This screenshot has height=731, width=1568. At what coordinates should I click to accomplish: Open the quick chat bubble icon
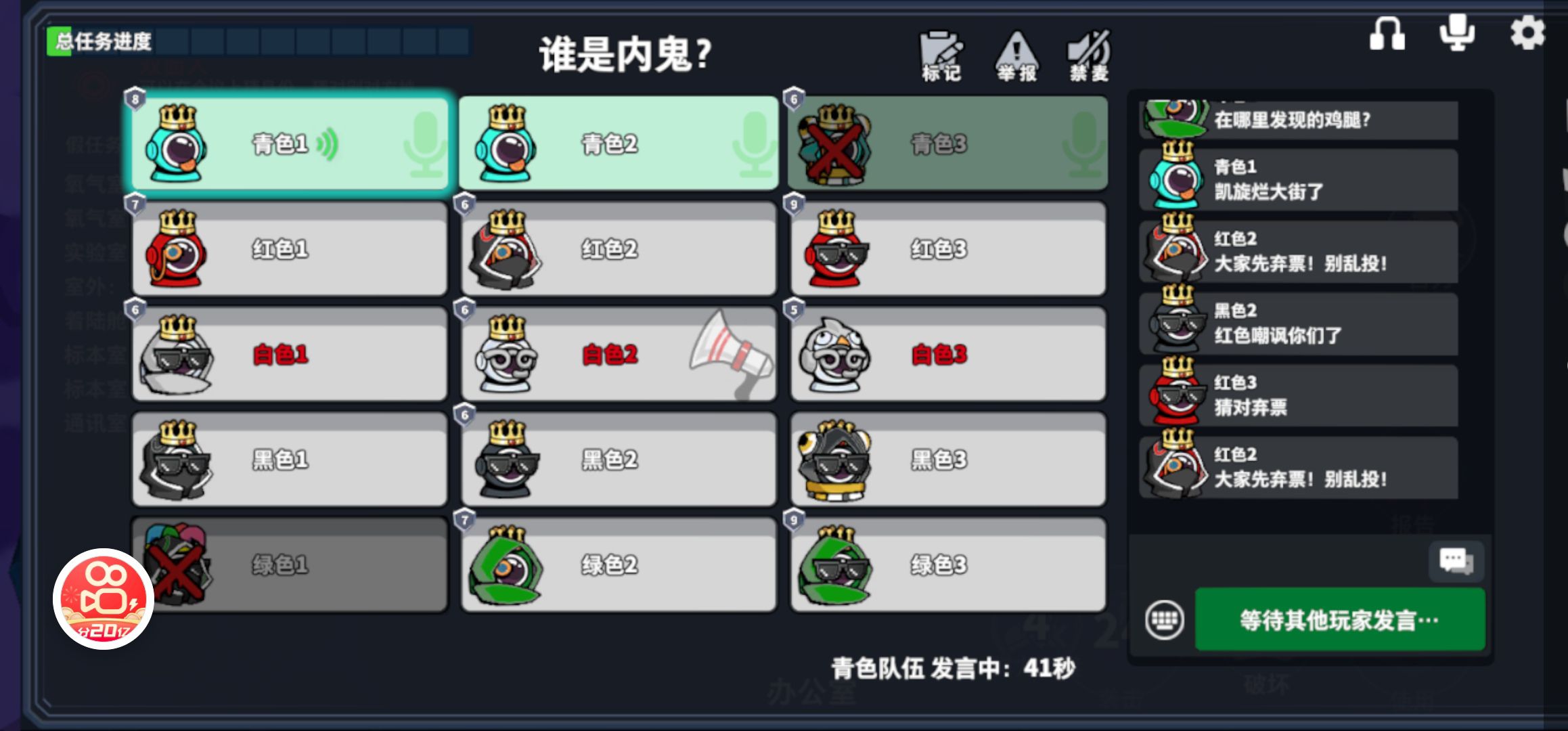click(x=1456, y=561)
